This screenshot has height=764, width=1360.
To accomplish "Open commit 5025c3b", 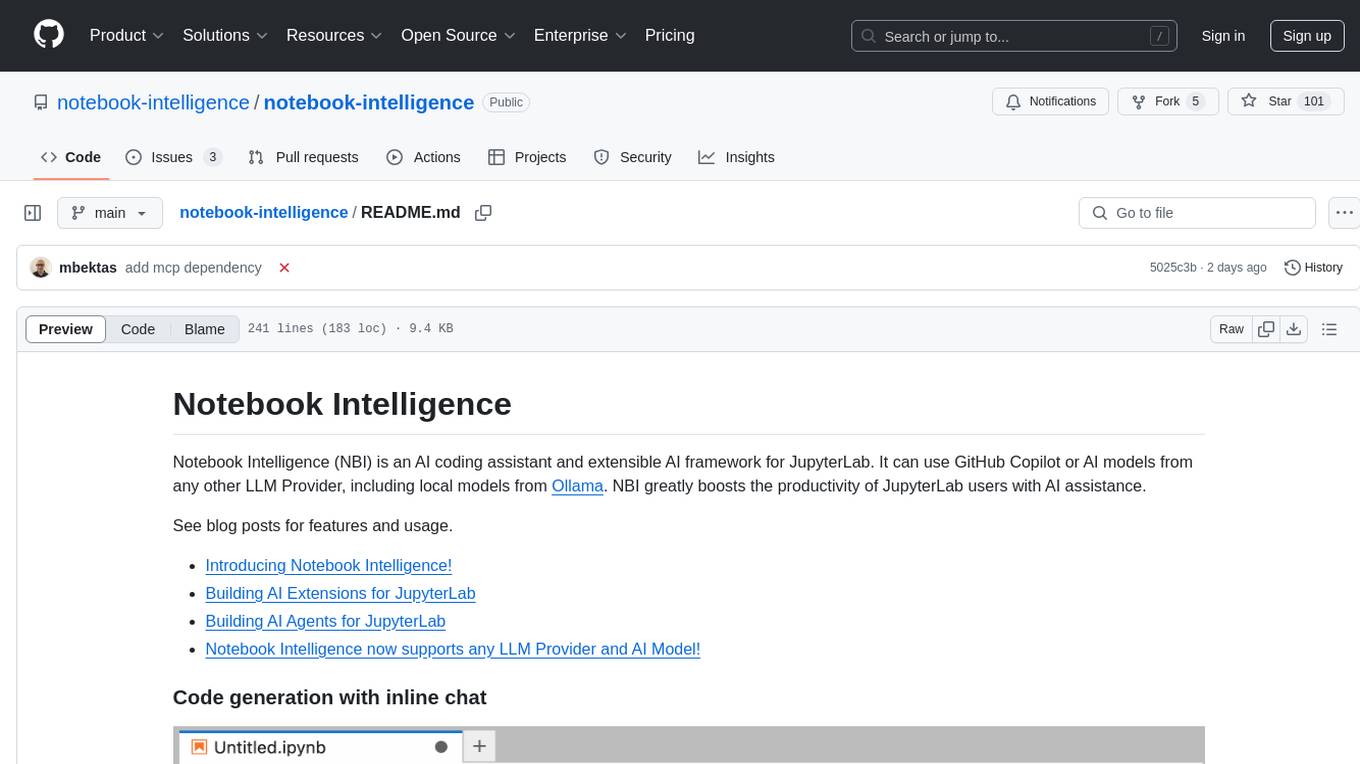I will click(x=1173, y=268).
